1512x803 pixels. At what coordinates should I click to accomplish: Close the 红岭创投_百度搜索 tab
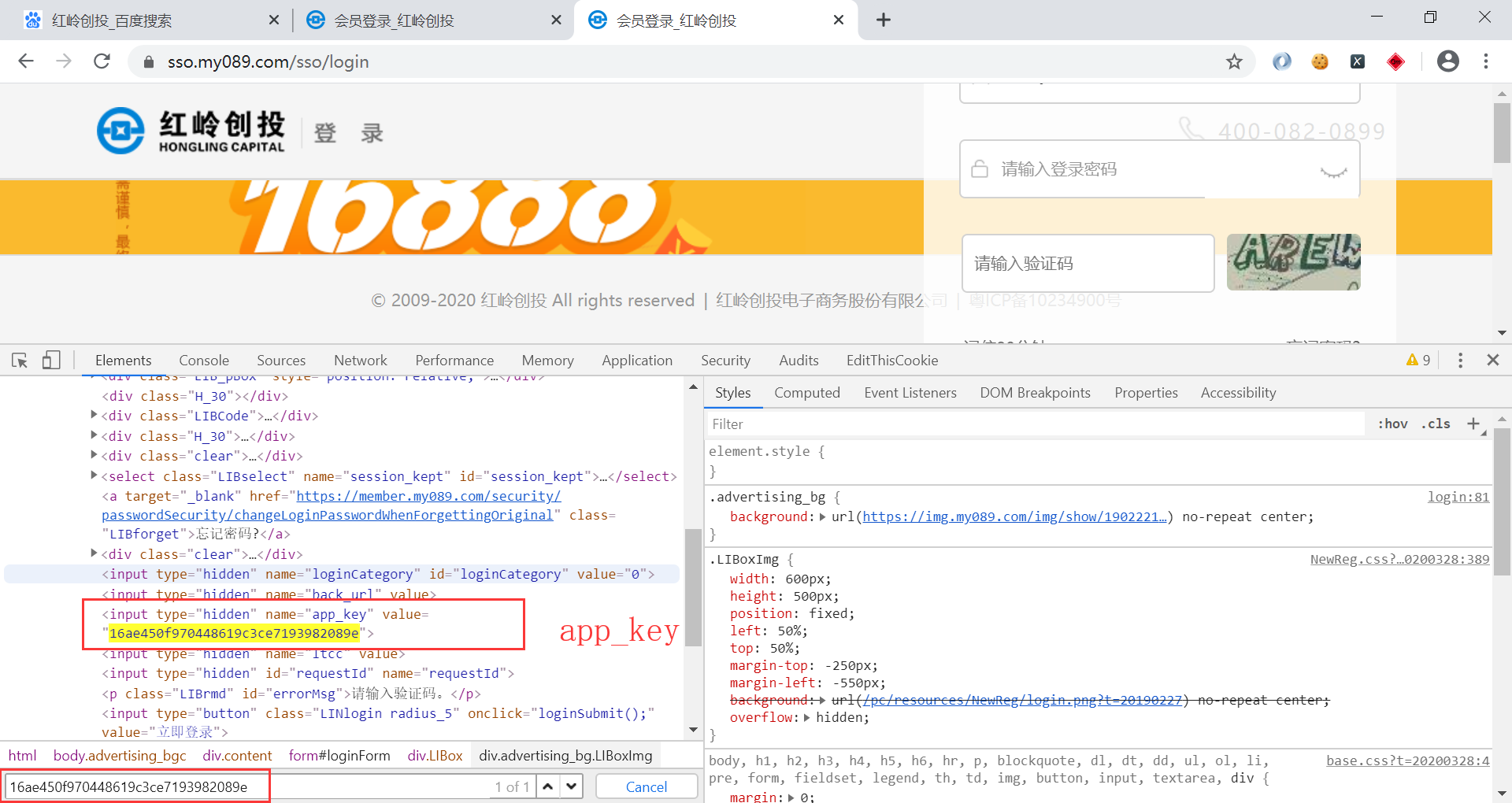[x=273, y=20]
